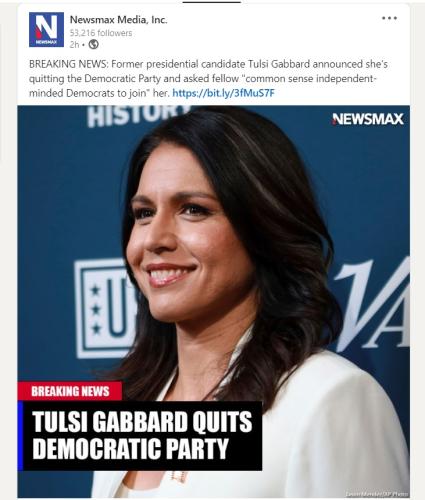The image size is (425, 500).
Task: Open the bit.ly/3fMuS7F link
Action: tap(223, 93)
